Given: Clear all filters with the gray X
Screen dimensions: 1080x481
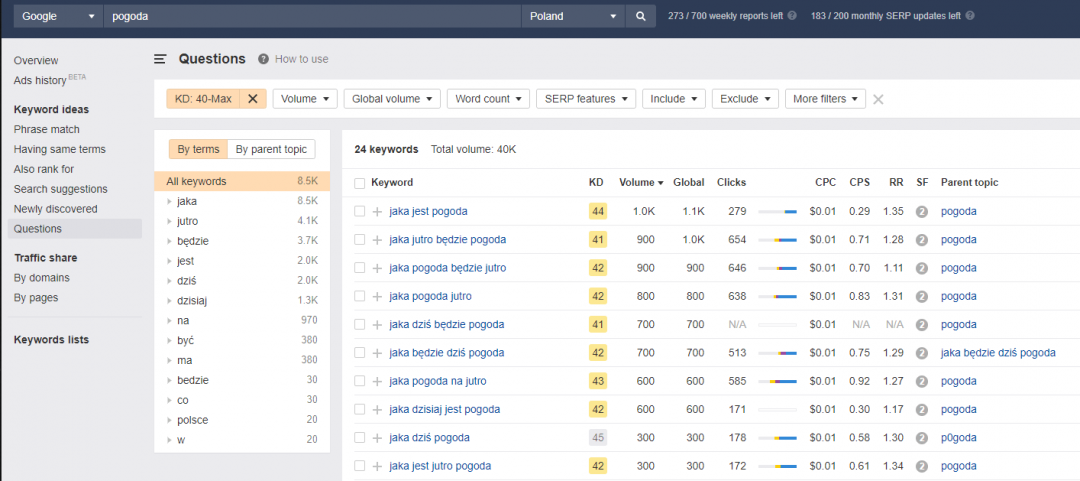Looking at the screenshot, I should [x=878, y=99].
